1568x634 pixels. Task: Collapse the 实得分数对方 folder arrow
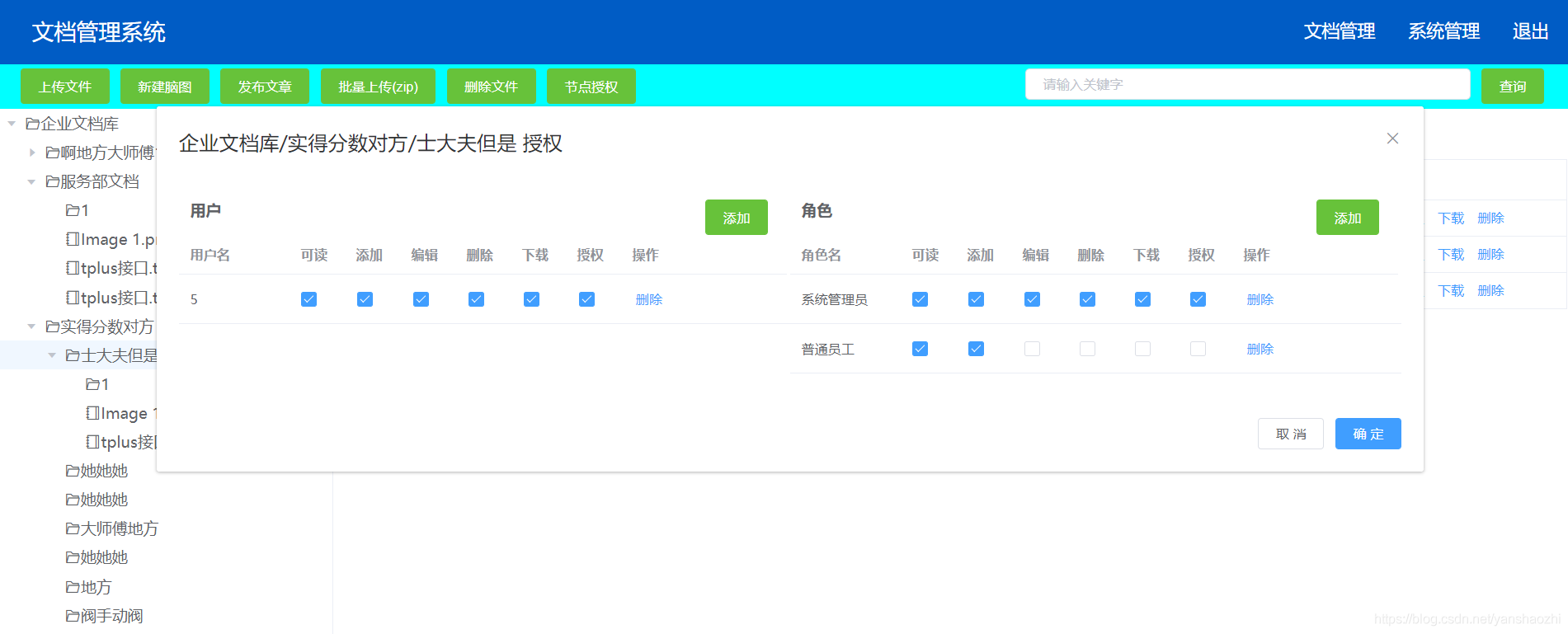(31, 326)
